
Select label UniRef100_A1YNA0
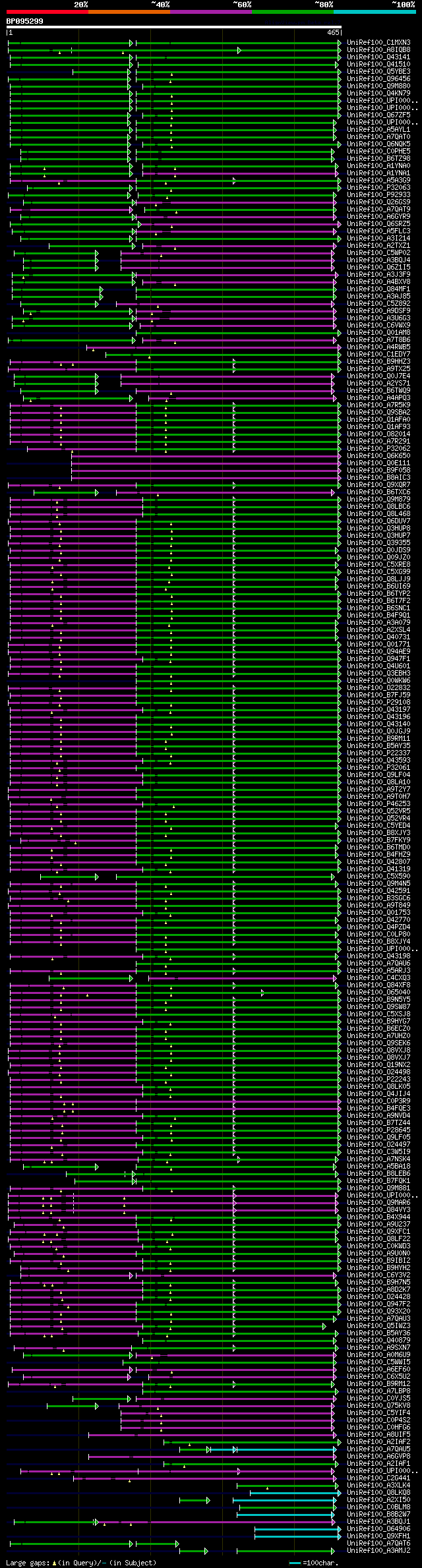(x=378, y=165)
